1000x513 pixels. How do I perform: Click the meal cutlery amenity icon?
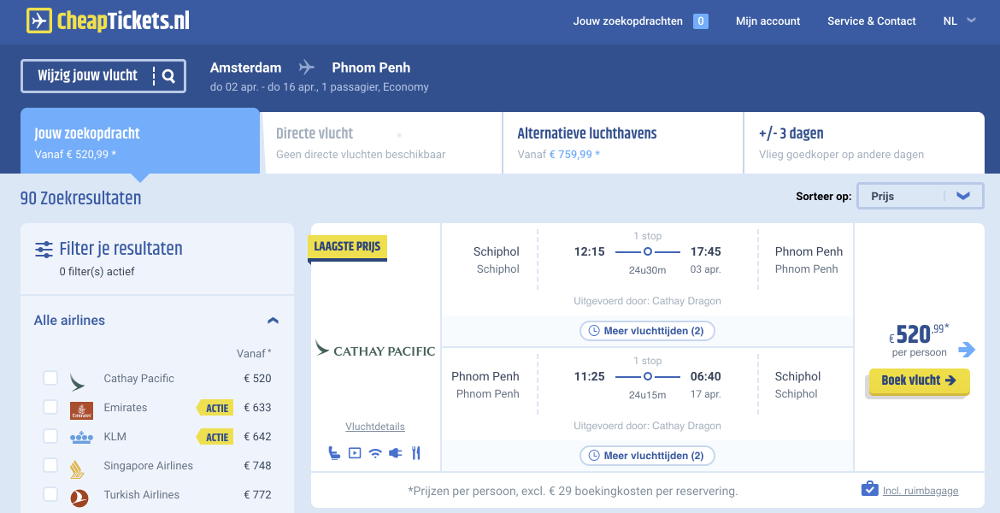pos(416,453)
